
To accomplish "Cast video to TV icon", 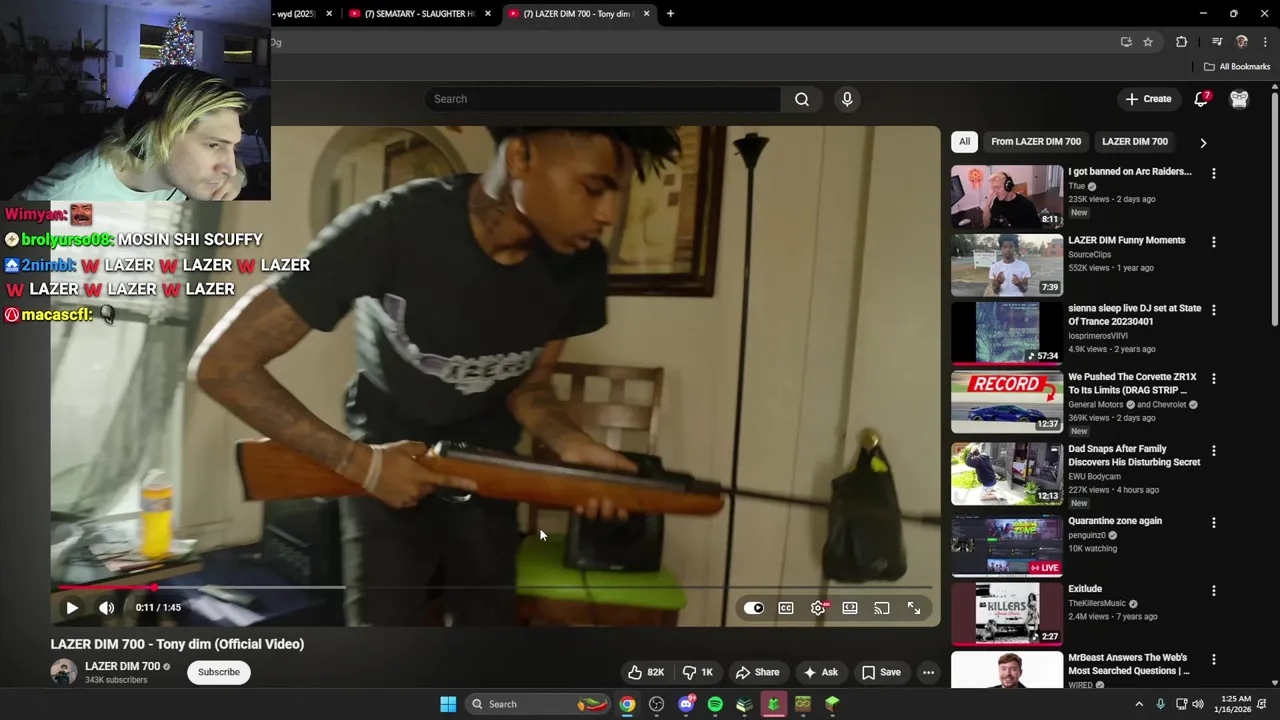I will tap(882, 608).
